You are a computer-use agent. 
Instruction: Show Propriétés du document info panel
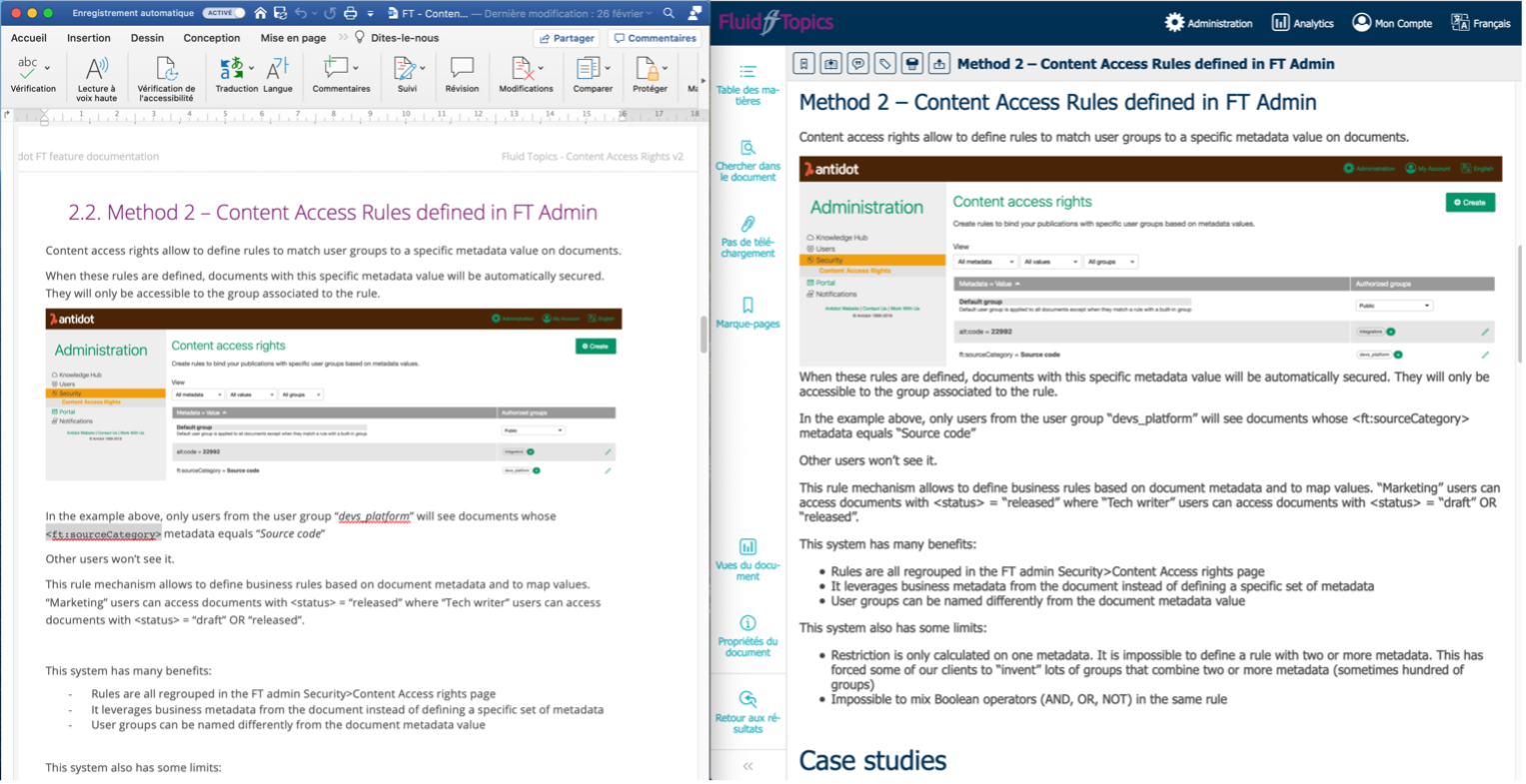(748, 636)
